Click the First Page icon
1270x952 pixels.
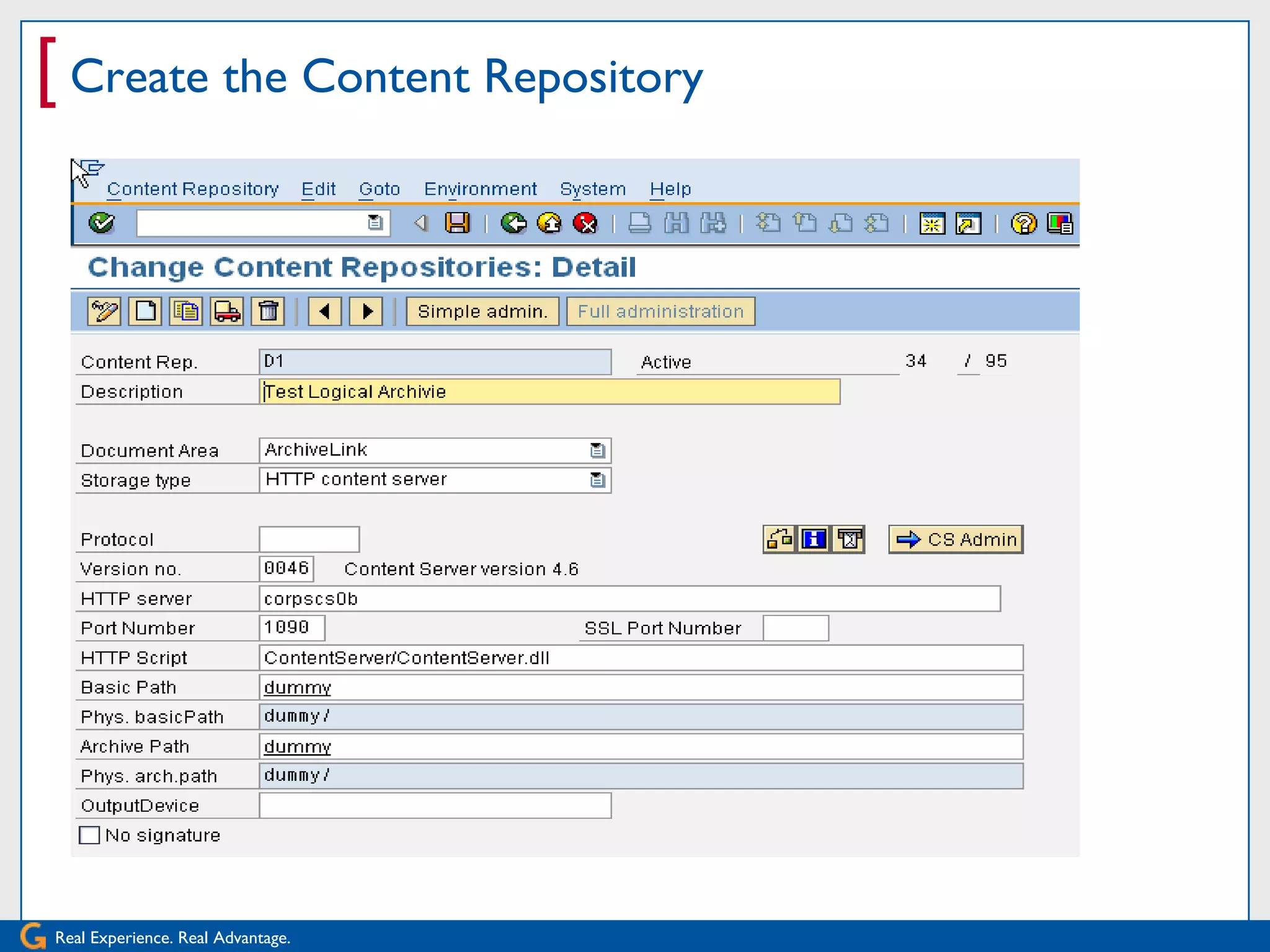[x=769, y=223]
